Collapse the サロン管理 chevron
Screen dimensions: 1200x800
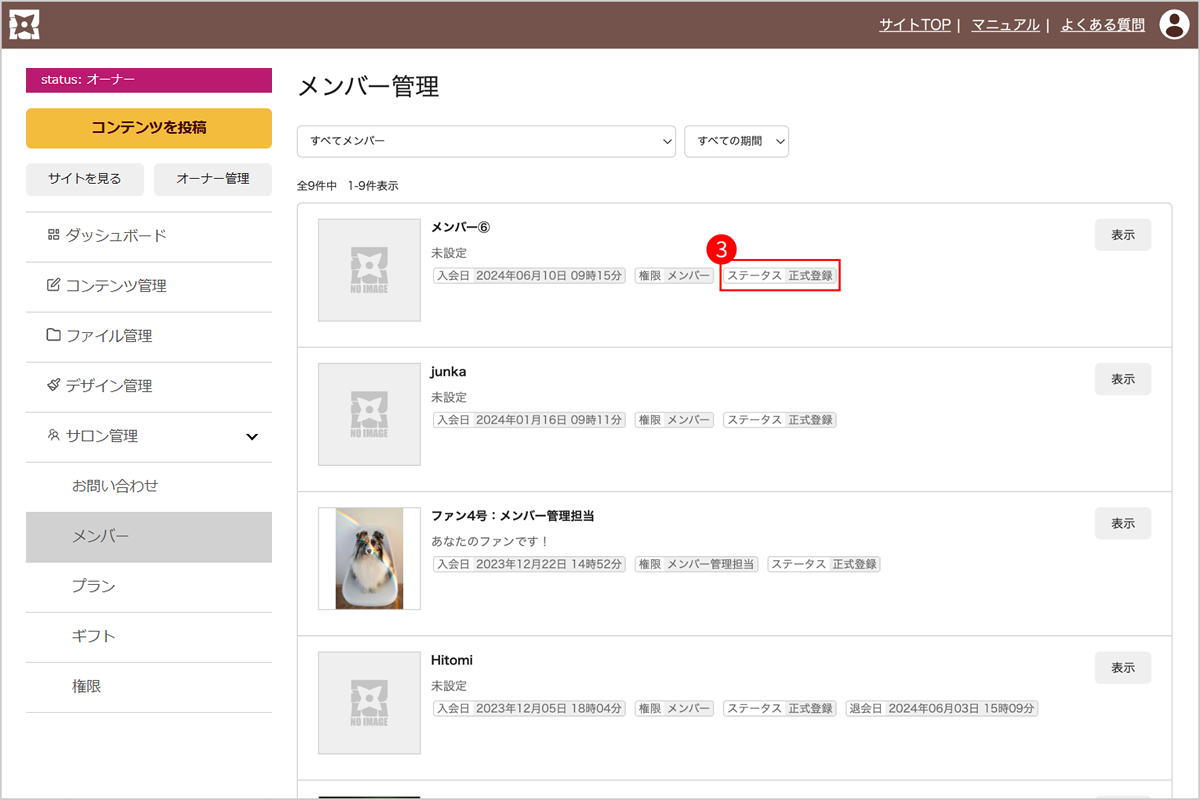click(252, 437)
